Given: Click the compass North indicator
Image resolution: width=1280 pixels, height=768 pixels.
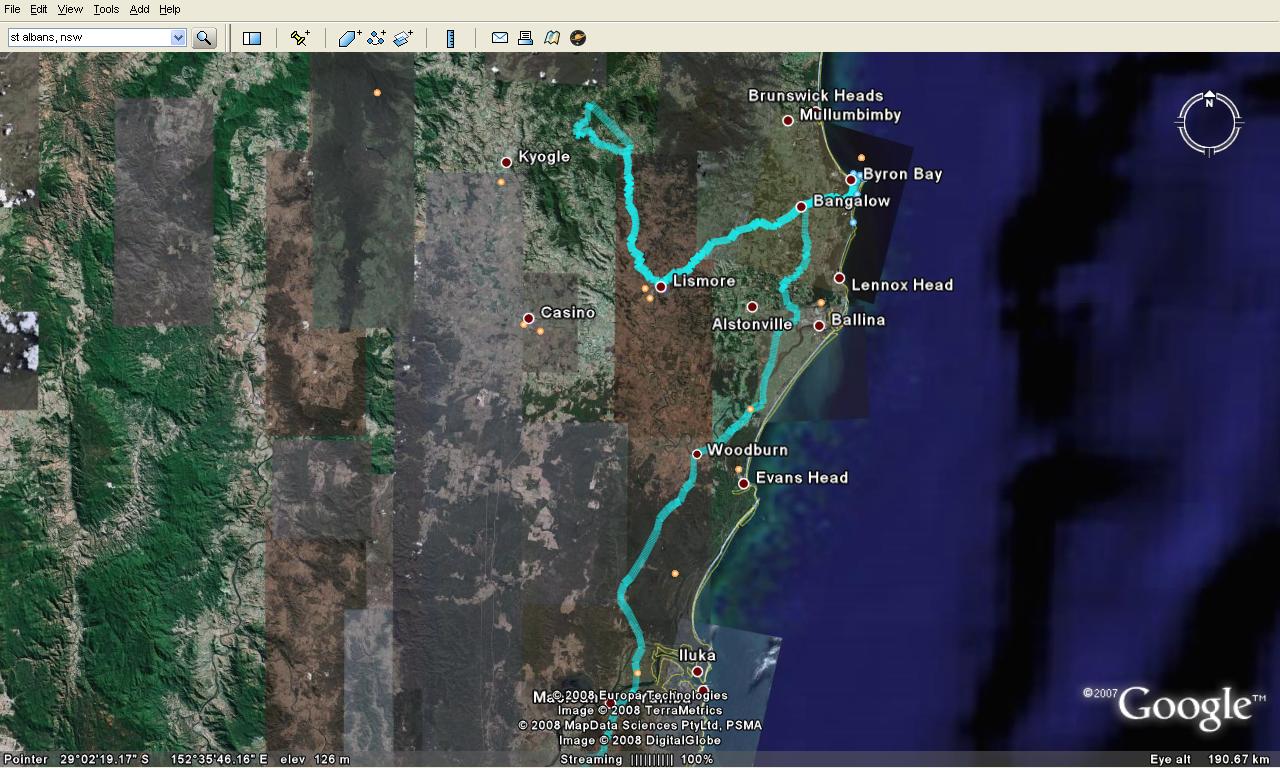Looking at the screenshot, I should pyautogui.click(x=1209, y=102).
